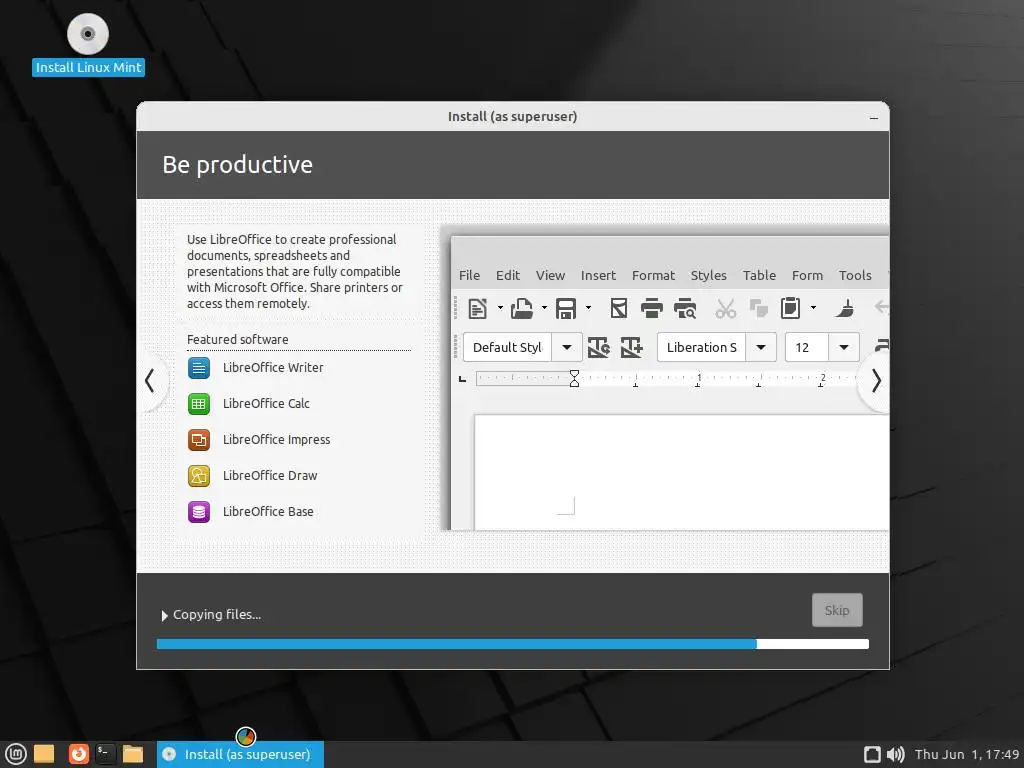This screenshot has height=768, width=1024.
Task: Click the View menu in slideshow
Action: [551, 276]
